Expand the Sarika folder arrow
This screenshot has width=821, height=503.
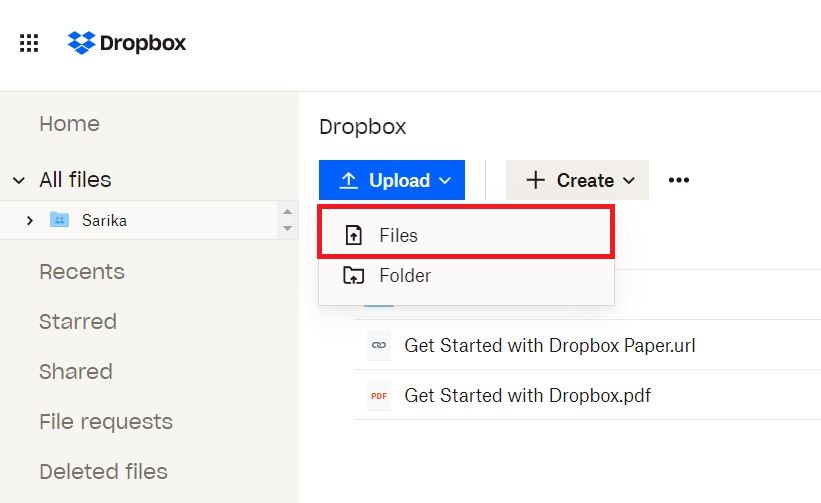coord(30,220)
